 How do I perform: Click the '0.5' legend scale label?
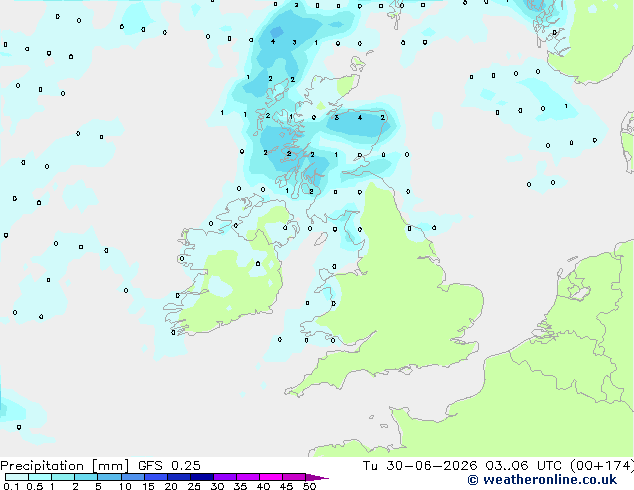point(35,486)
